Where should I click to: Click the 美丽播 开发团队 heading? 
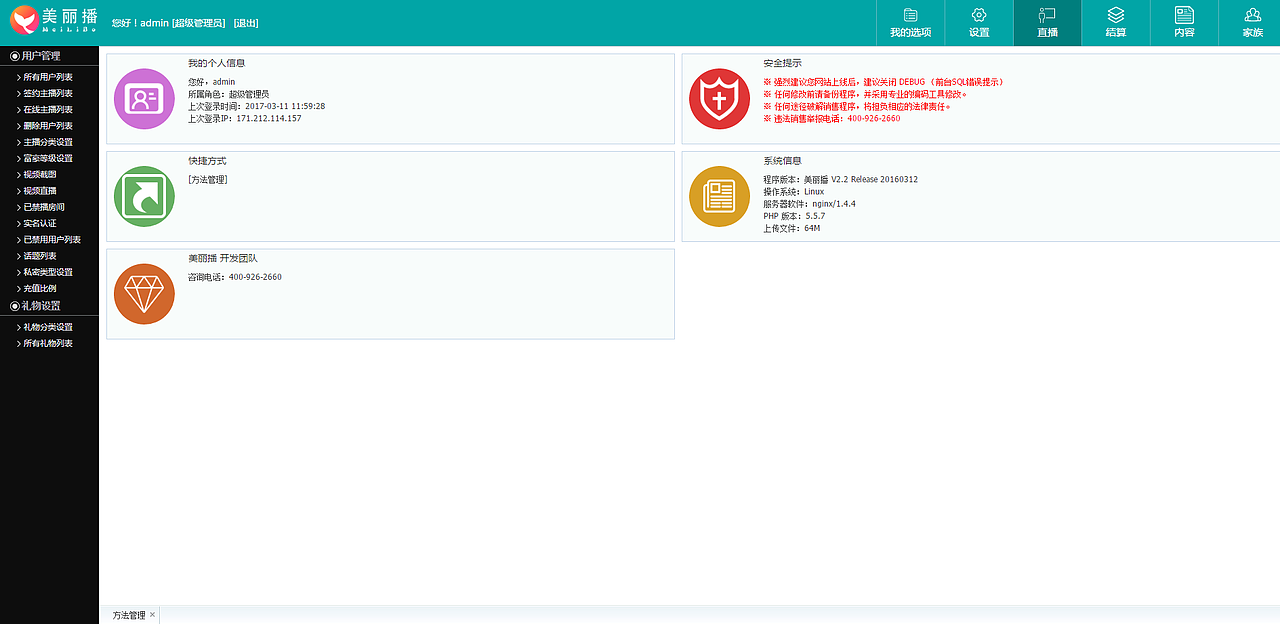pyautogui.click(x=223, y=258)
